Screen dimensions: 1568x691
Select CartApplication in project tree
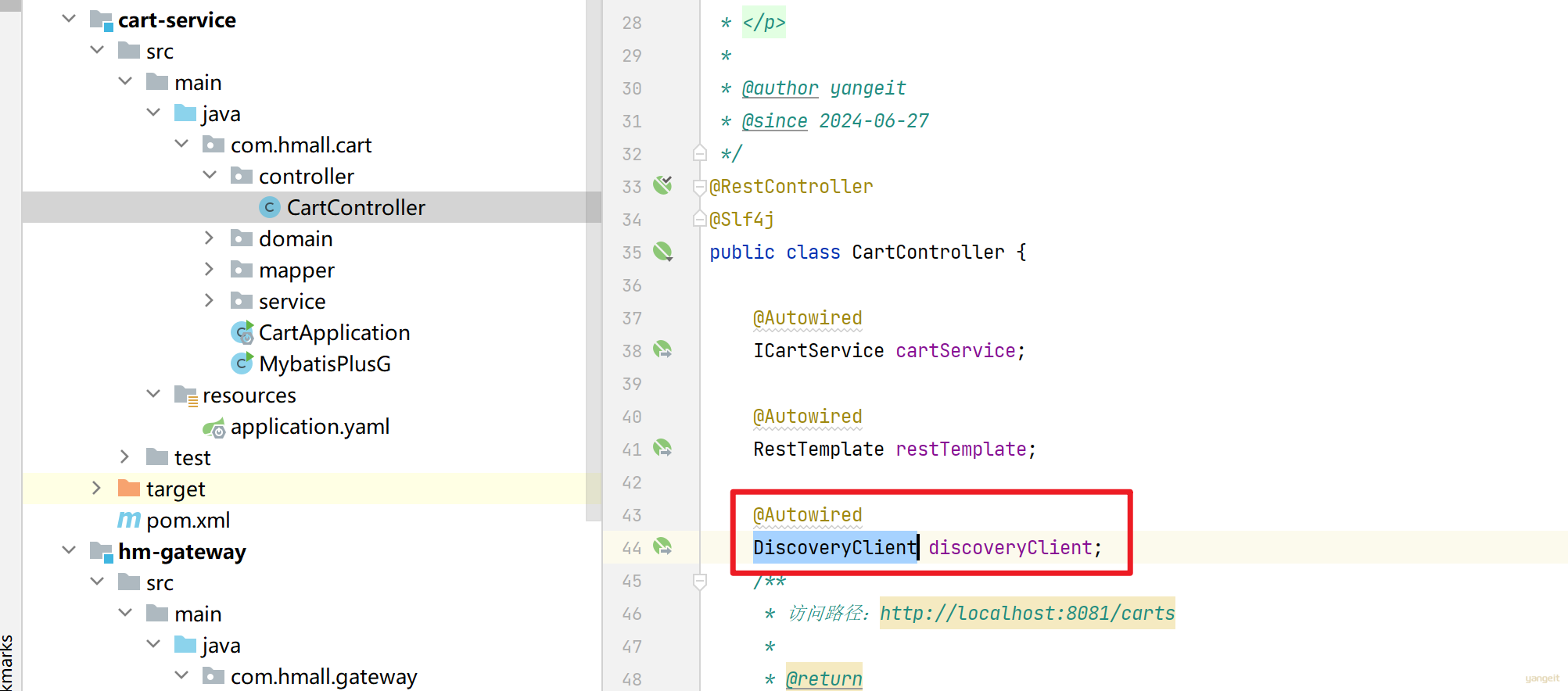[334, 332]
